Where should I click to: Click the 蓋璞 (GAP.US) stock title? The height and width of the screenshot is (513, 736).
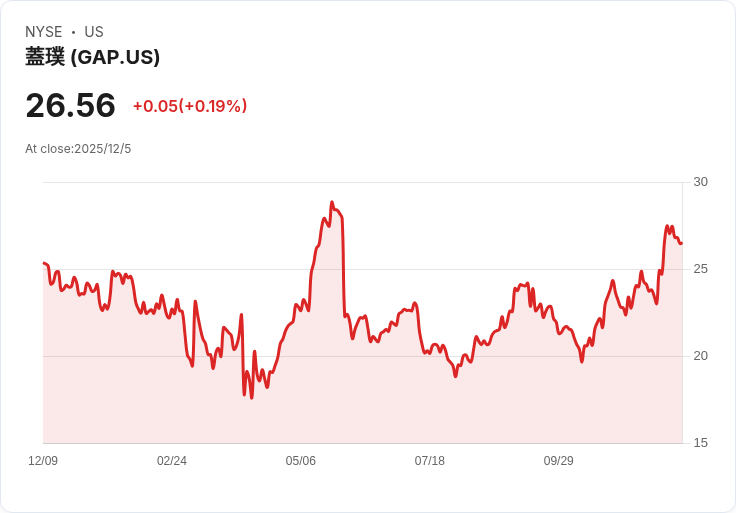(92, 58)
